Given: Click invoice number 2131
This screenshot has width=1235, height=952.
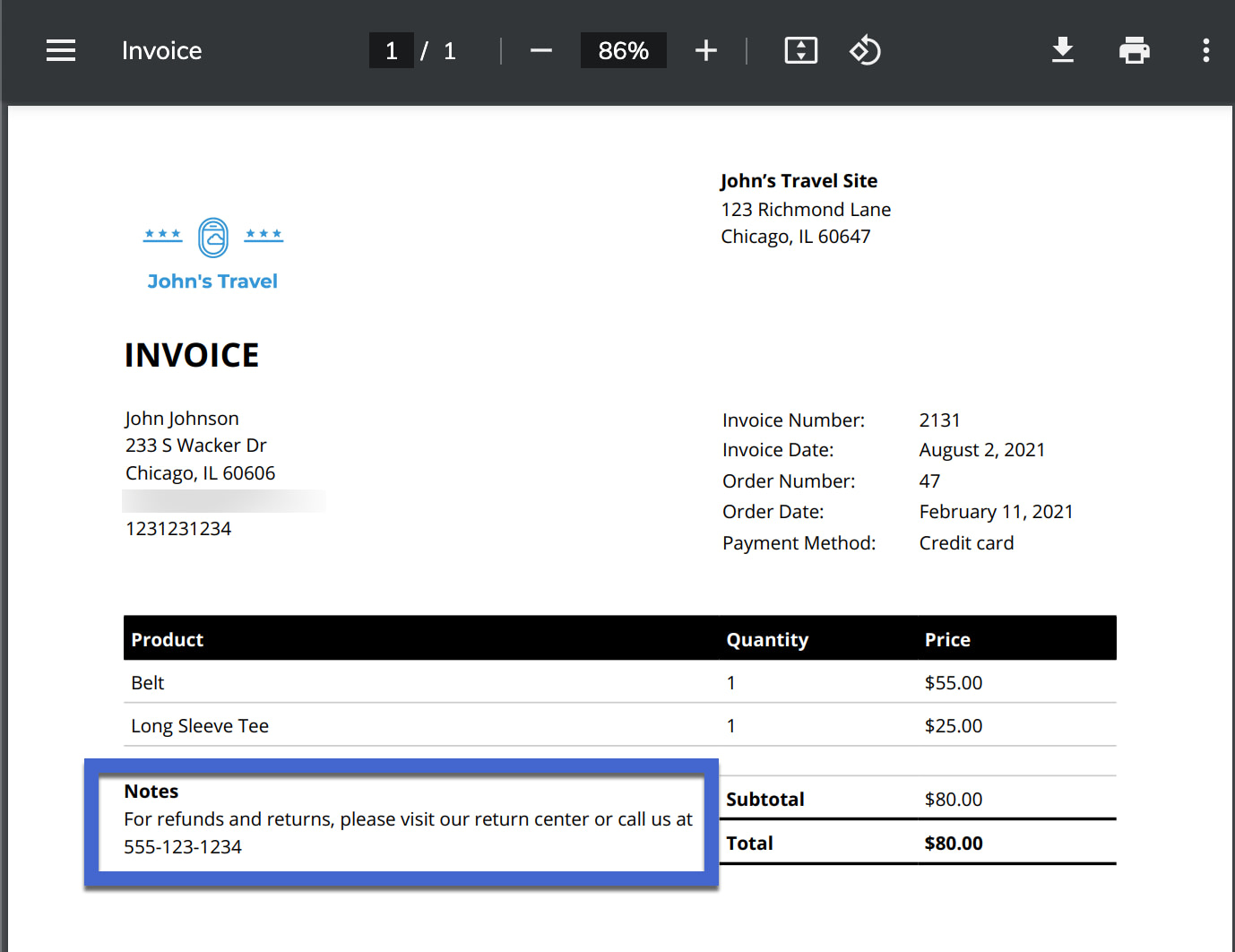Looking at the screenshot, I should (940, 420).
